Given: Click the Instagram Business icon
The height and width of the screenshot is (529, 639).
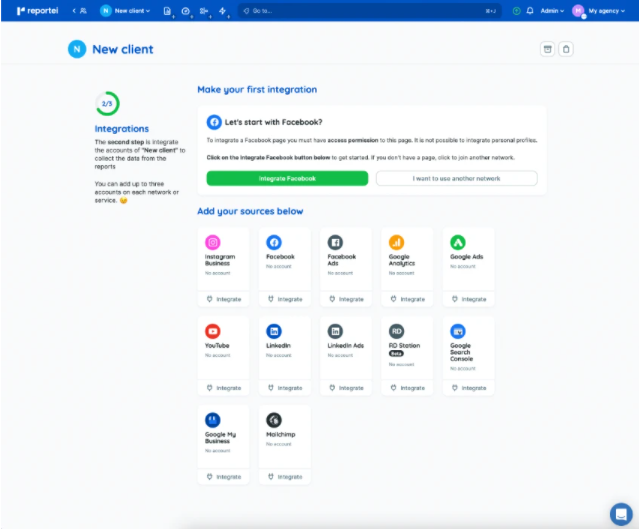Looking at the screenshot, I should point(213,242).
